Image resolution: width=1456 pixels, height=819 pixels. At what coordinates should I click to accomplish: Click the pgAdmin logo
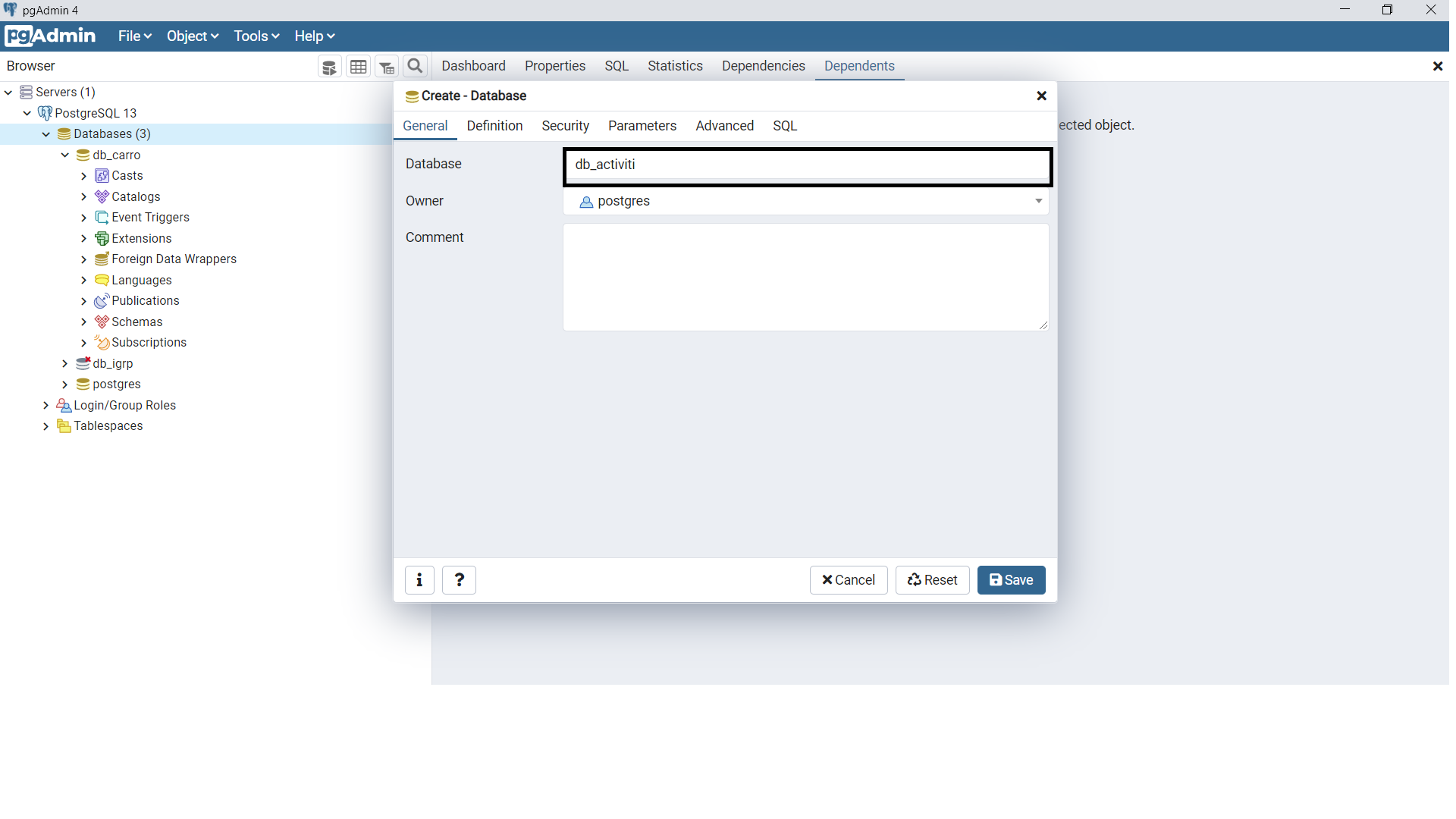pos(50,36)
